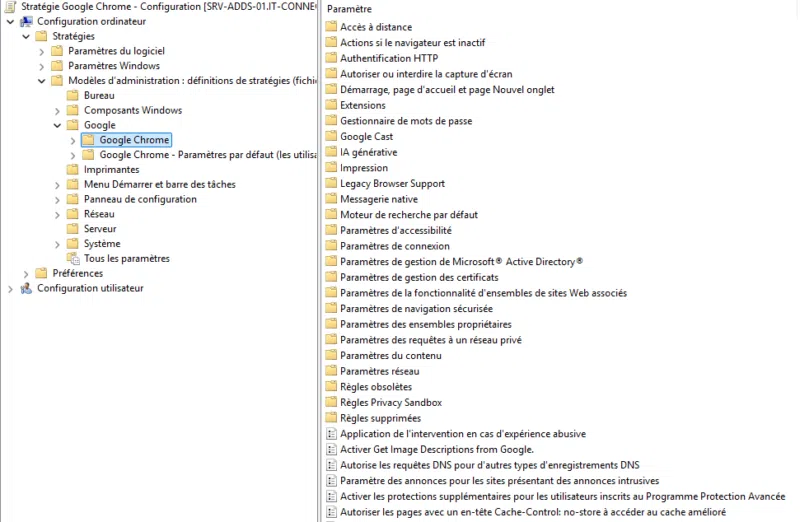Open Paramètres des ensembles propriétaires folder
800x522 pixels.
[426, 325]
